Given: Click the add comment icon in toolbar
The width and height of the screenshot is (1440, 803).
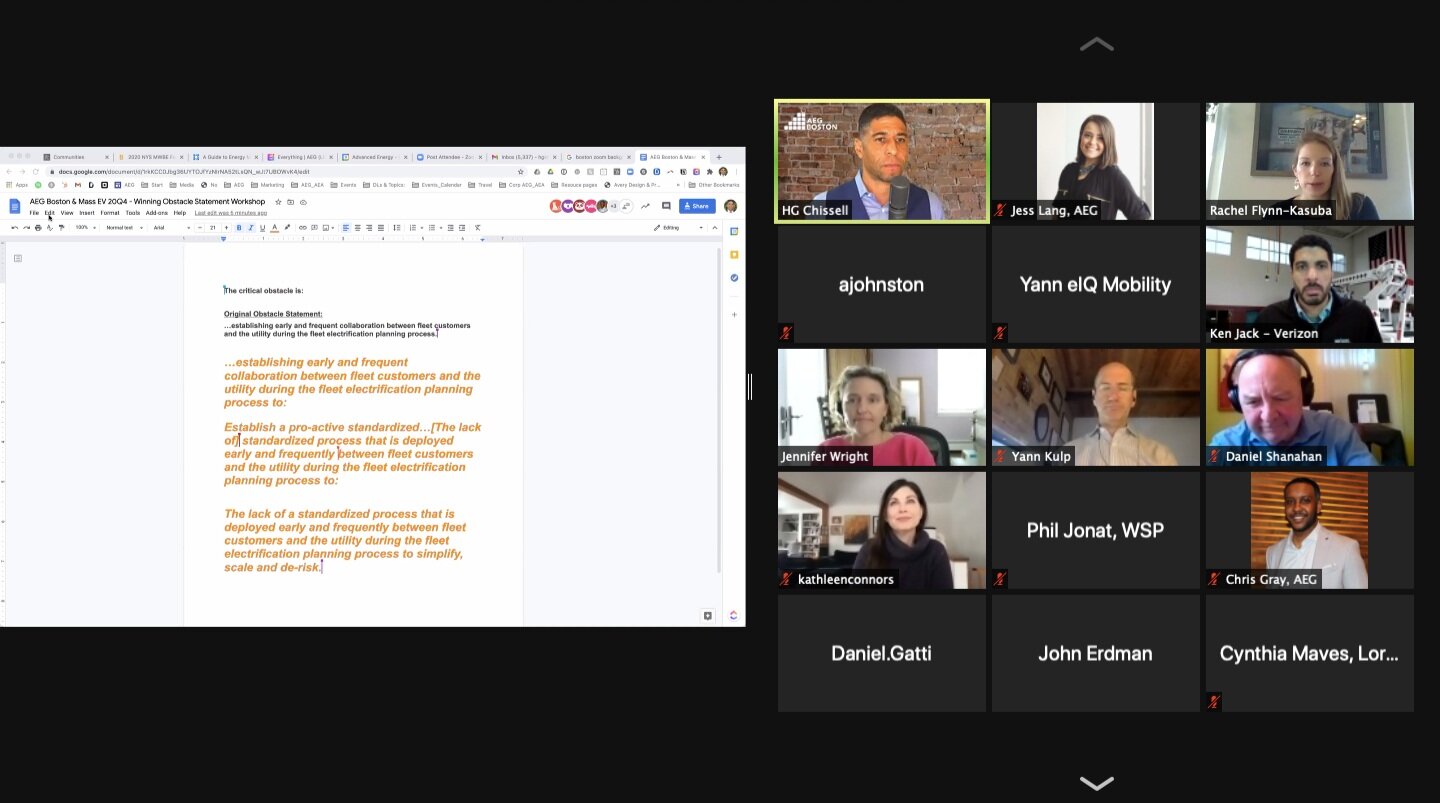Looking at the screenshot, I should tap(314, 228).
